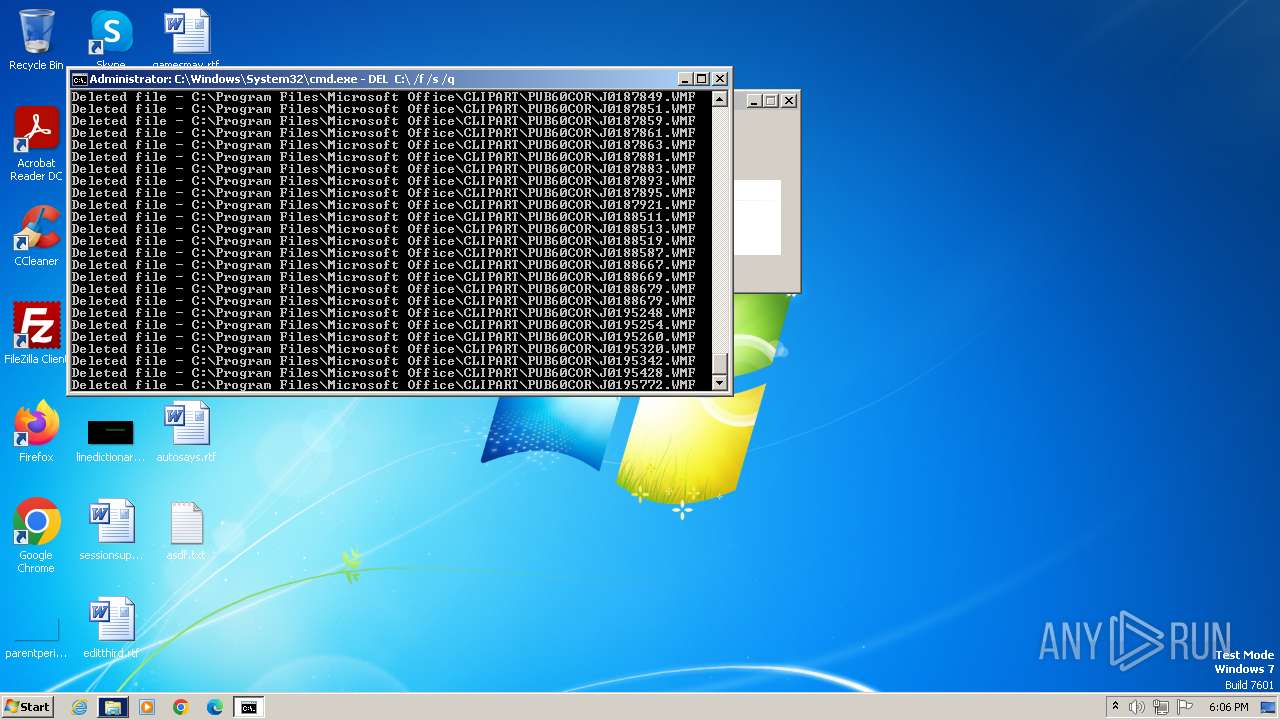Launch Firefox from the desktop
Screen dimensions: 1280x720
(x=36, y=432)
